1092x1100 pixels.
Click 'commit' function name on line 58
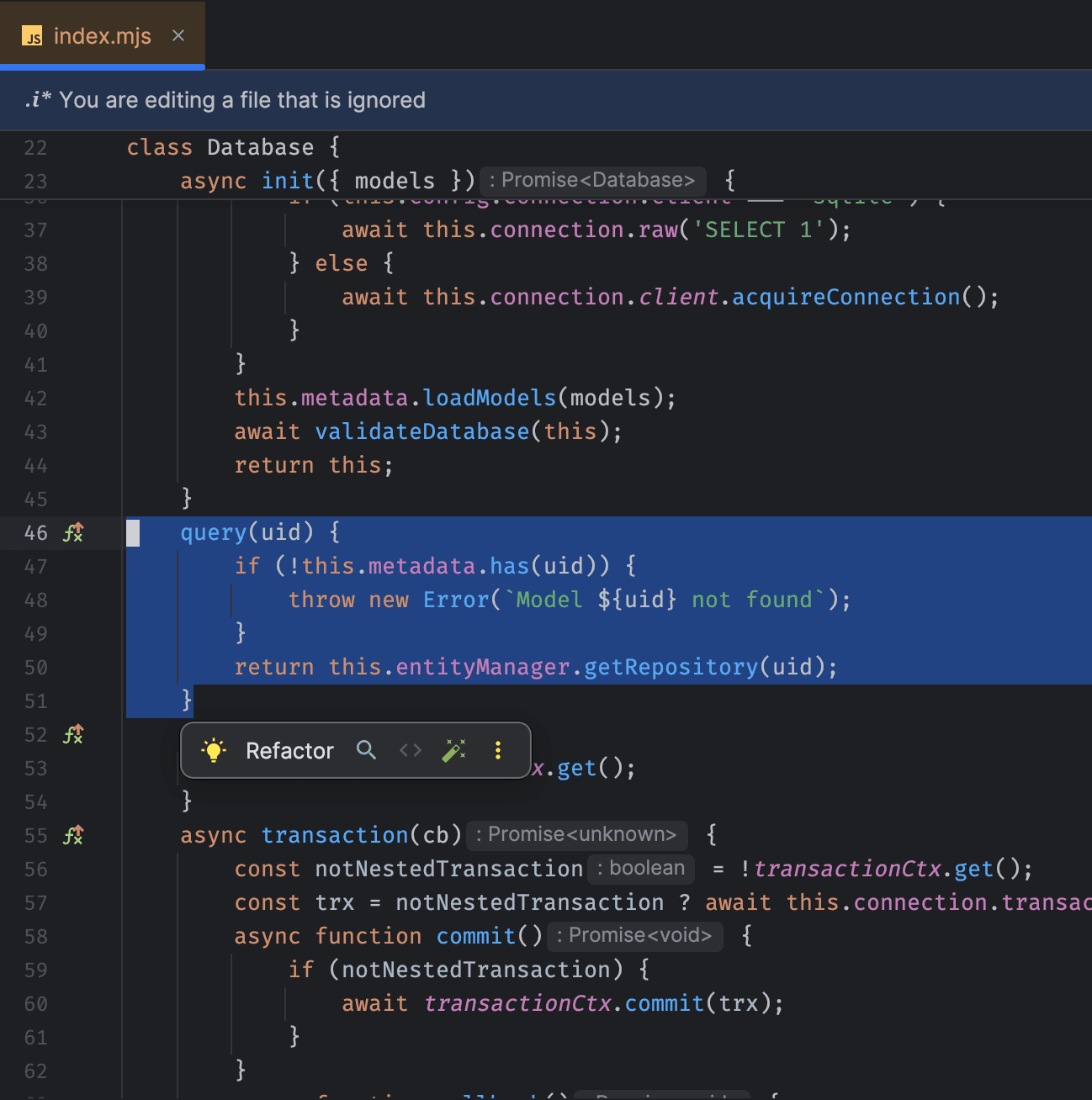(x=476, y=936)
